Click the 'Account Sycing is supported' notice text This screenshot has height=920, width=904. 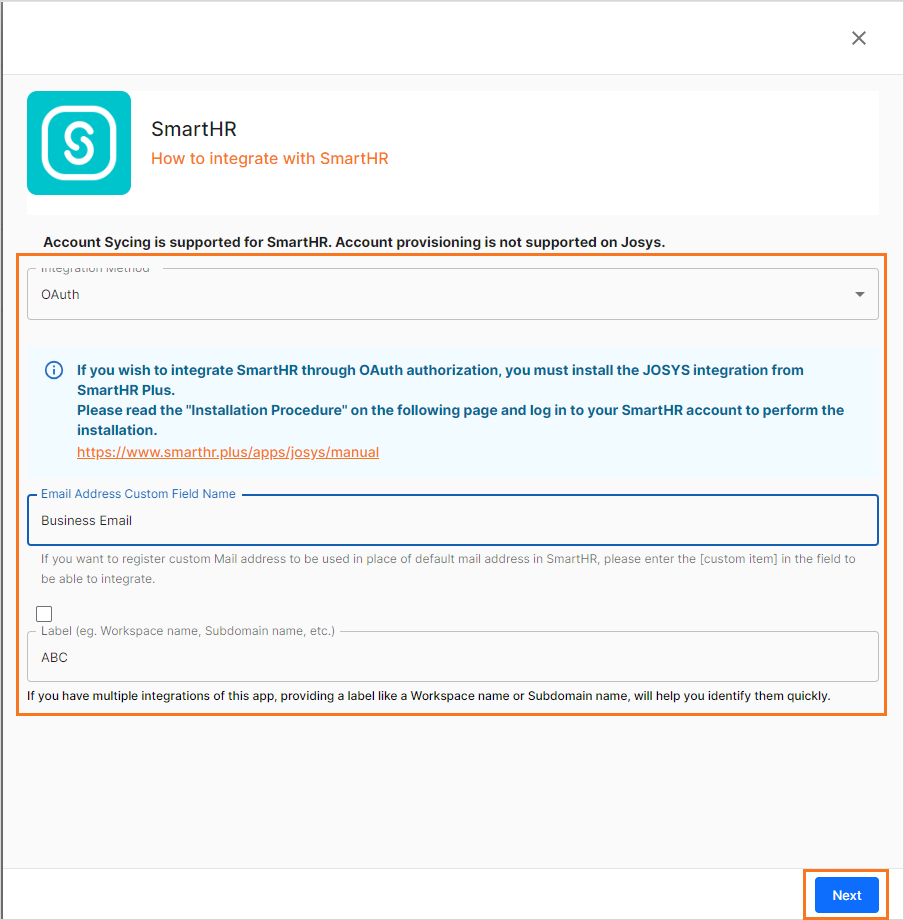coord(354,242)
